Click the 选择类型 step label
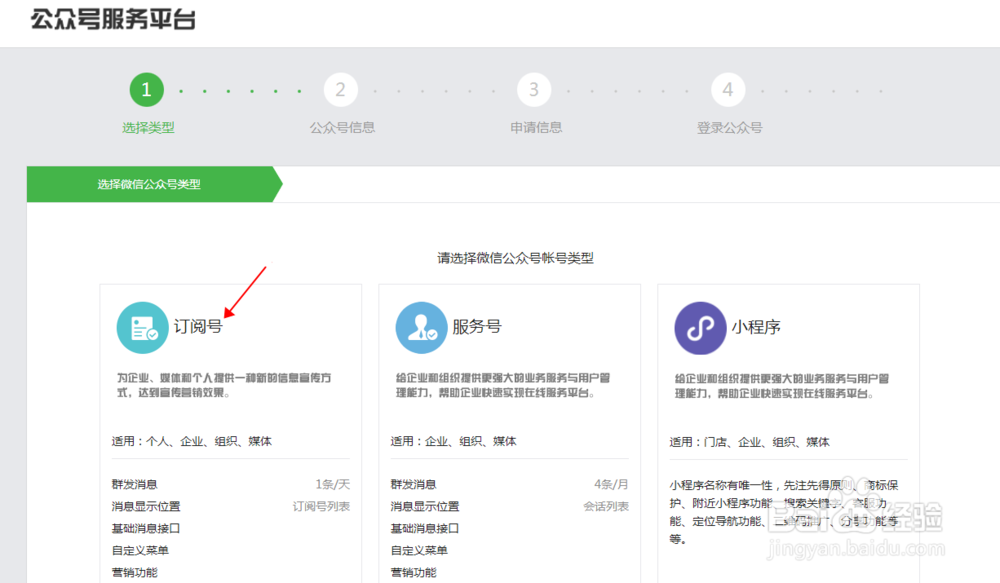 146,129
